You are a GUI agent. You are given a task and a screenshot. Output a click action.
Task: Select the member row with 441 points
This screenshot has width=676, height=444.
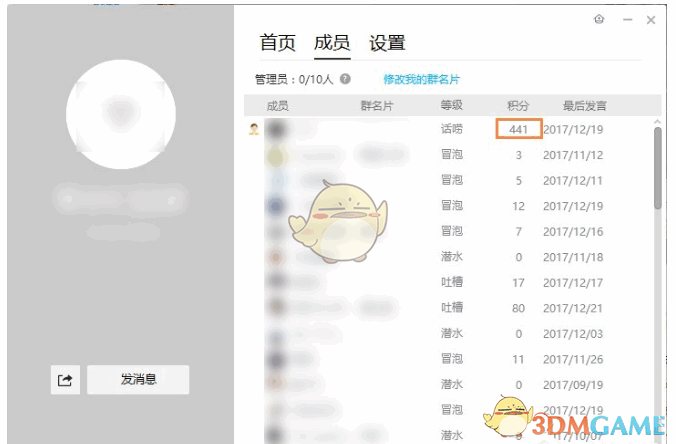448,129
